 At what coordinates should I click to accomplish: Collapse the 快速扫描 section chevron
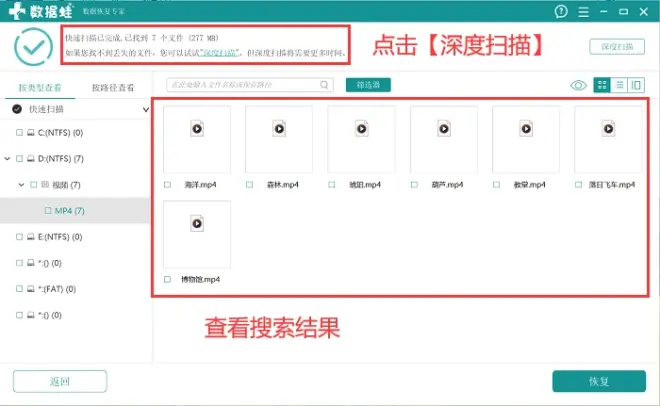146,109
